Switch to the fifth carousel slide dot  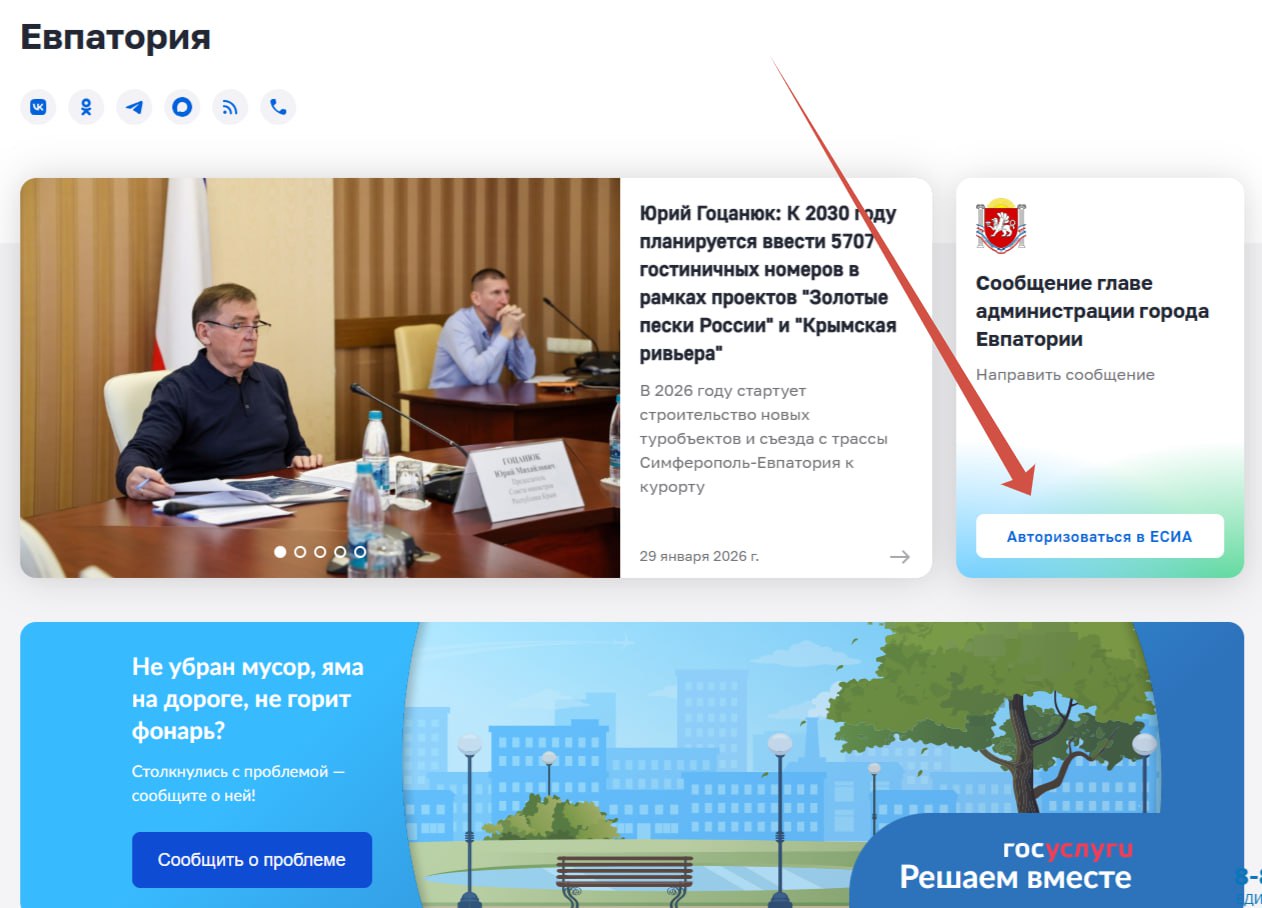tap(360, 551)
